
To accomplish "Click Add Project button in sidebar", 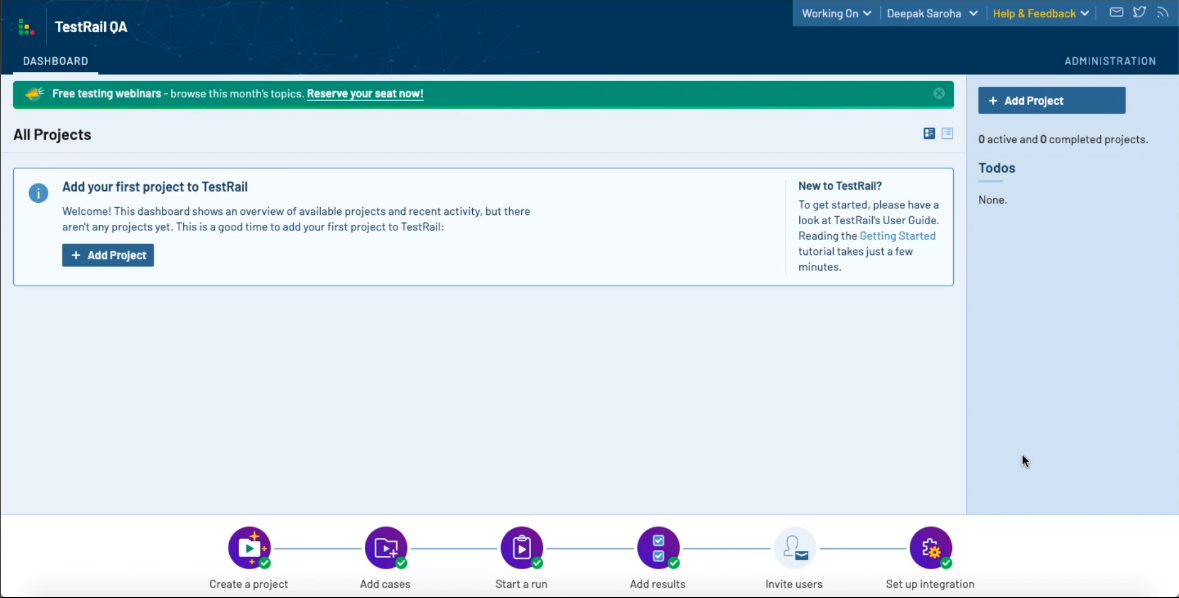I will click(1051, 101).
